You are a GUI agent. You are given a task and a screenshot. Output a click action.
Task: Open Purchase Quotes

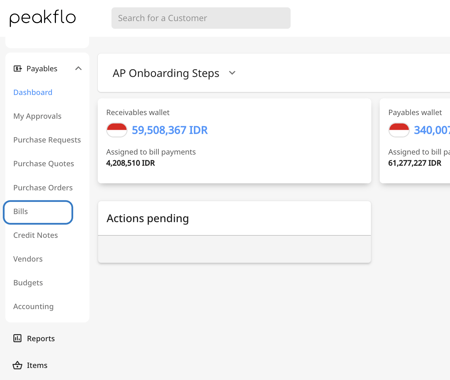[44, 164]
